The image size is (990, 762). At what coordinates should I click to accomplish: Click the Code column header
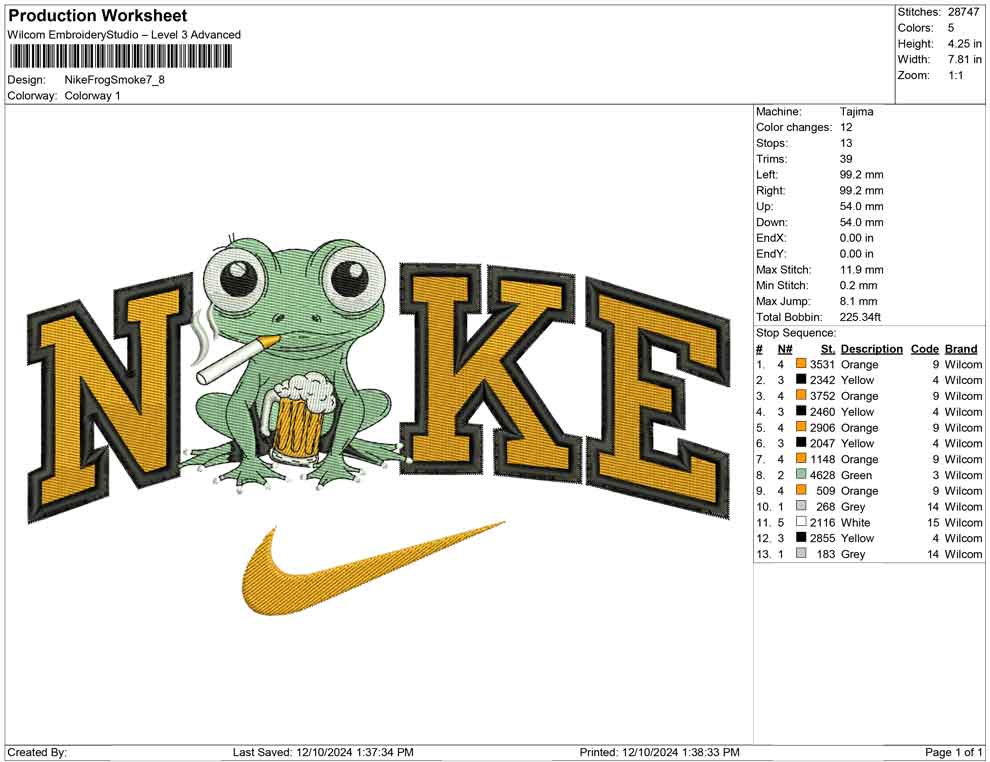click(x=924, y=348)
